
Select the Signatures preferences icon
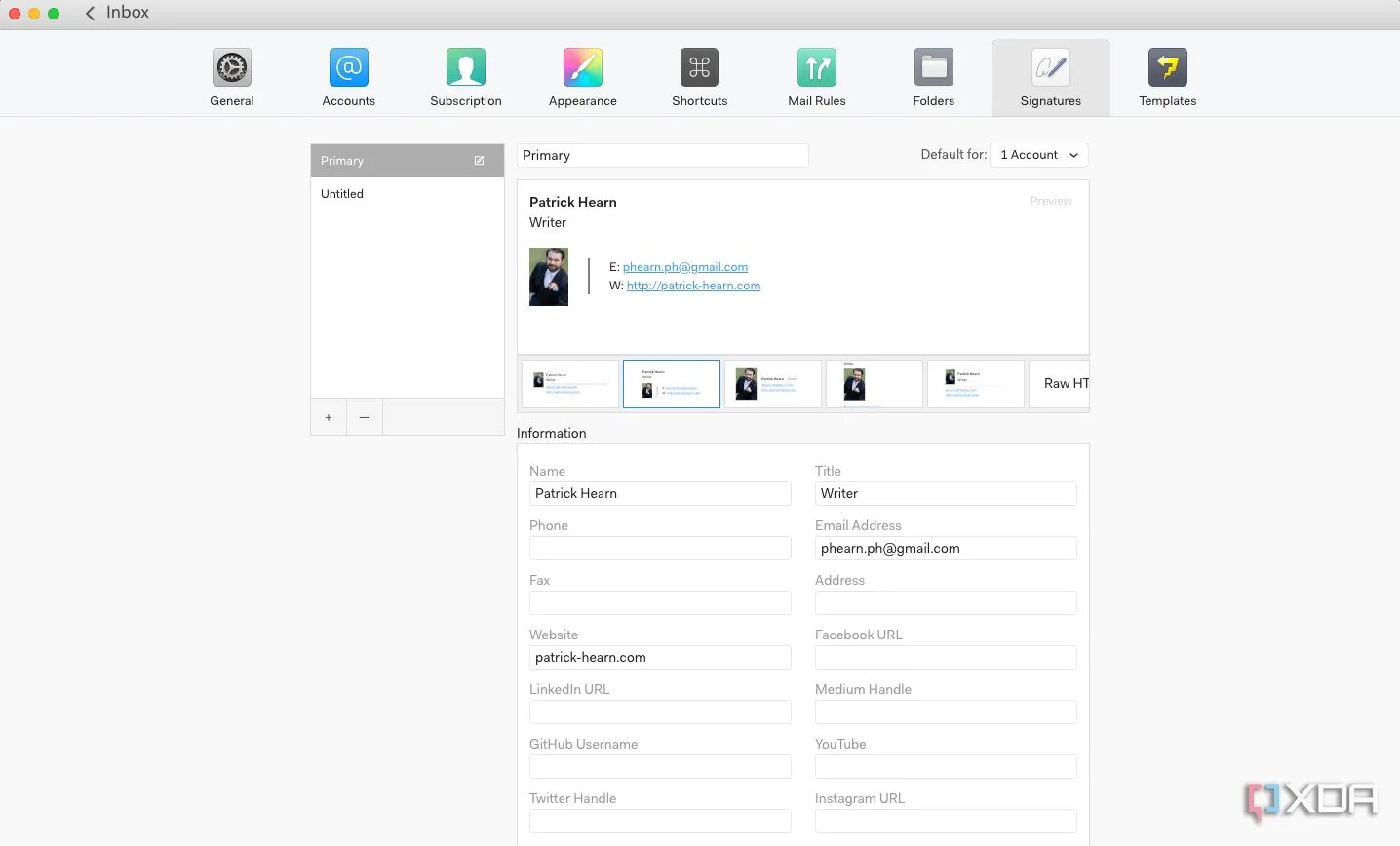tap(1051, 67)
